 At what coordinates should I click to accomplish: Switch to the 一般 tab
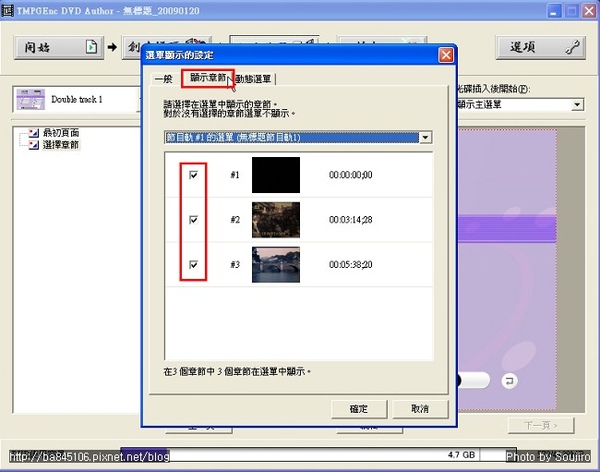[x=164, y=79]
